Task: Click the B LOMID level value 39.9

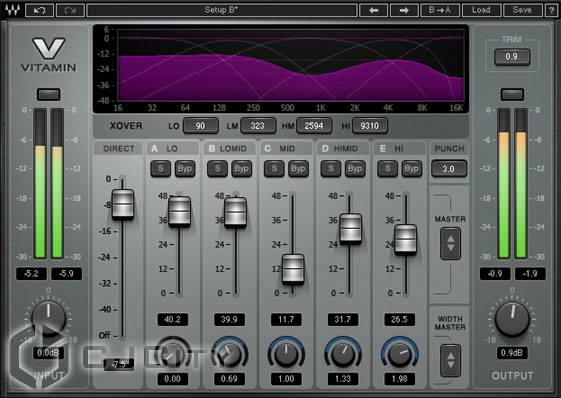Action: (229, 319)
